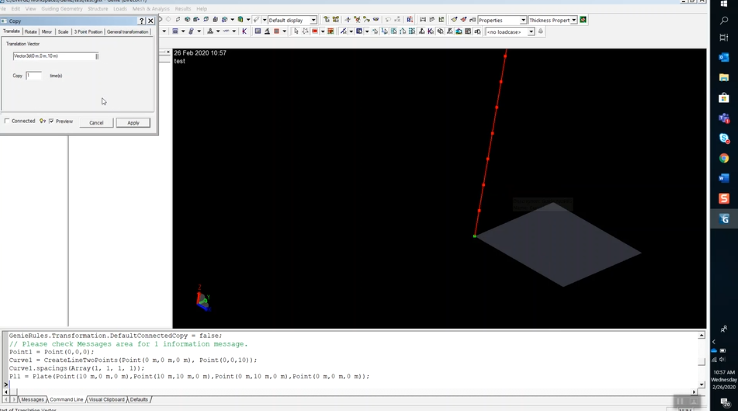738x411 pixels.
Task: Open the Mesh & Analysis menu
Action: pos(151,9)
